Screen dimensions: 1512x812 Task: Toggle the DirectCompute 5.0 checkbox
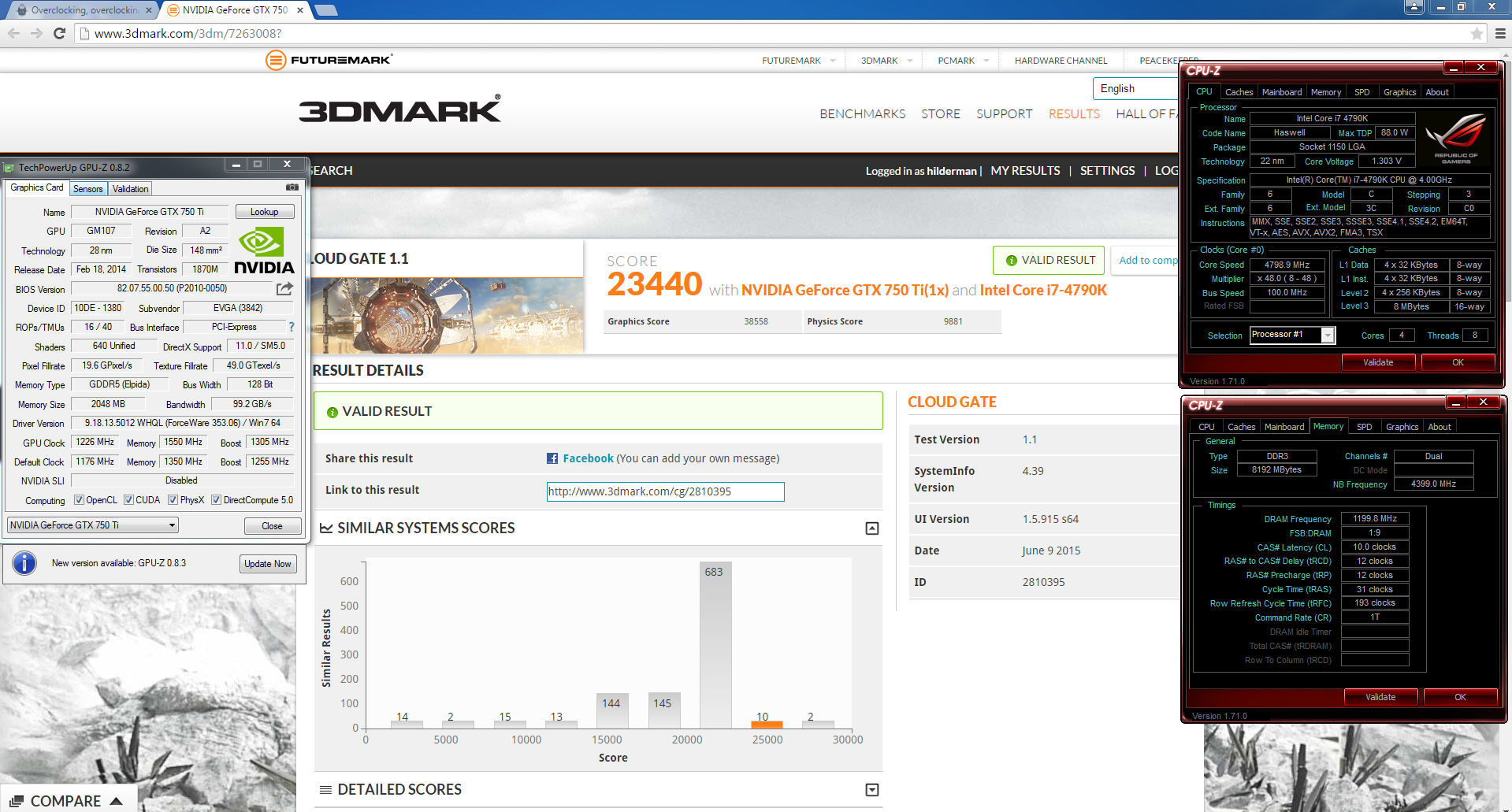(216, 500)
